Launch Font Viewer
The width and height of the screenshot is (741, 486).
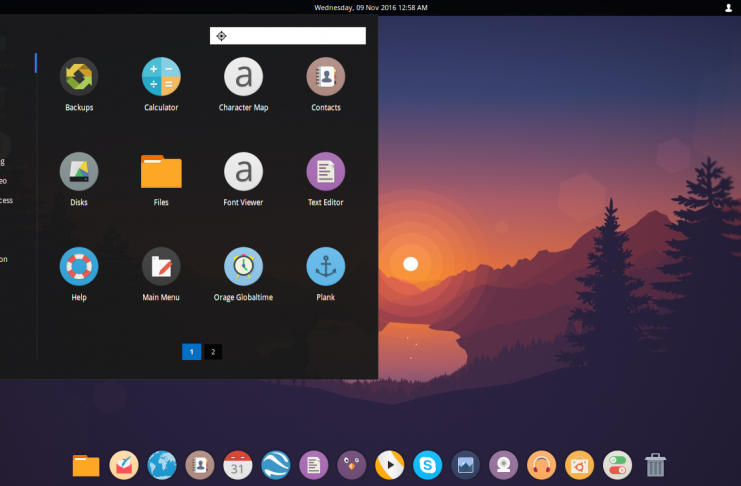[243, 172]
